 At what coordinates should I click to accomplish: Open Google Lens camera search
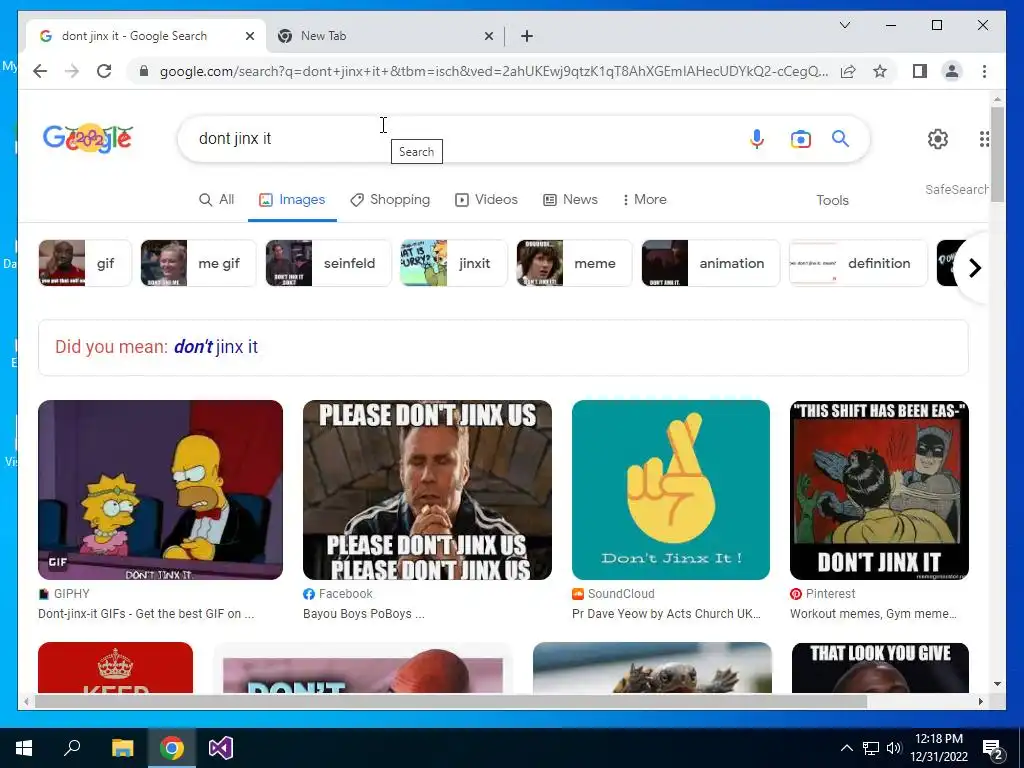tap(801, 138)
